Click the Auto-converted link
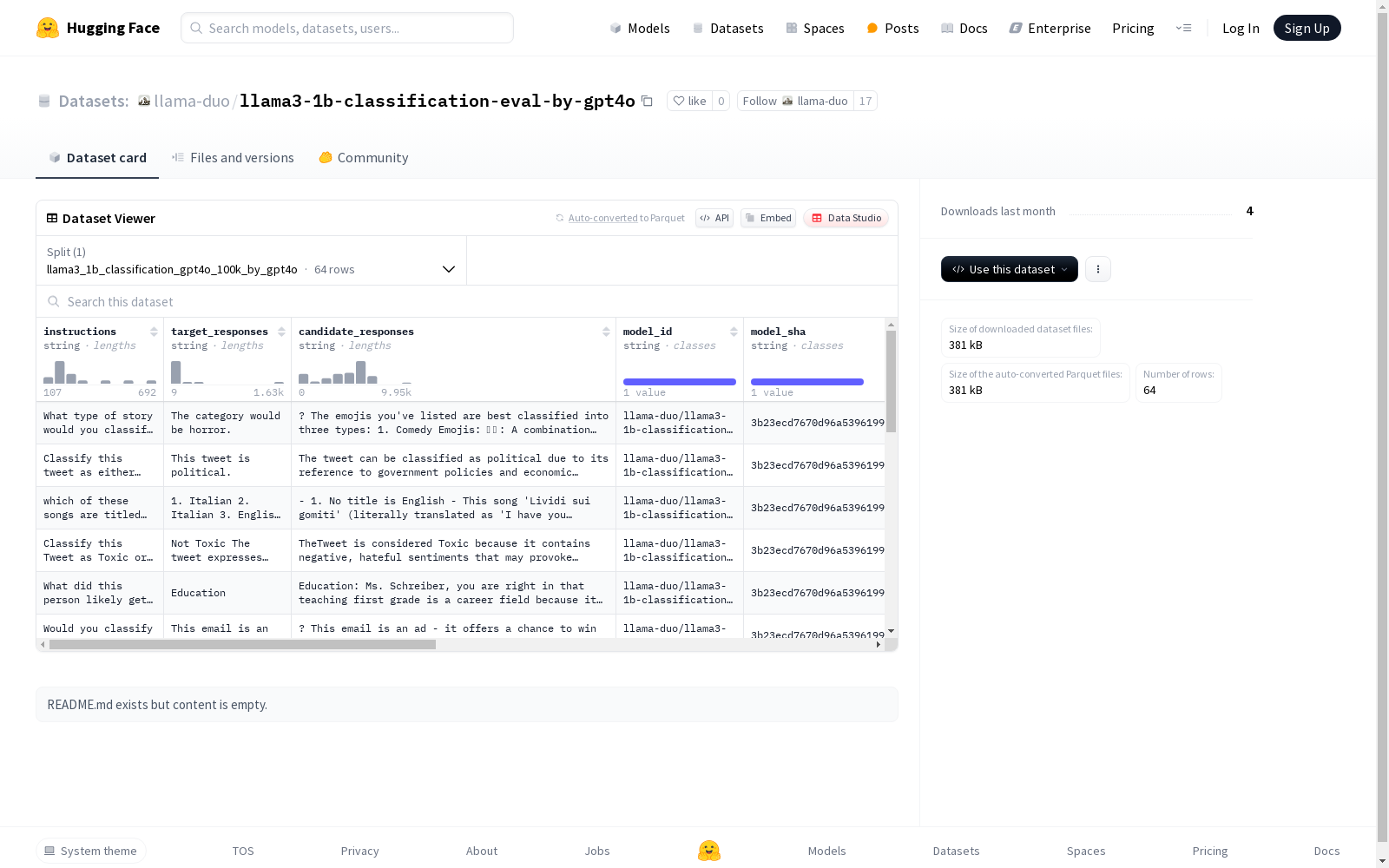 [x=602, y=218]
